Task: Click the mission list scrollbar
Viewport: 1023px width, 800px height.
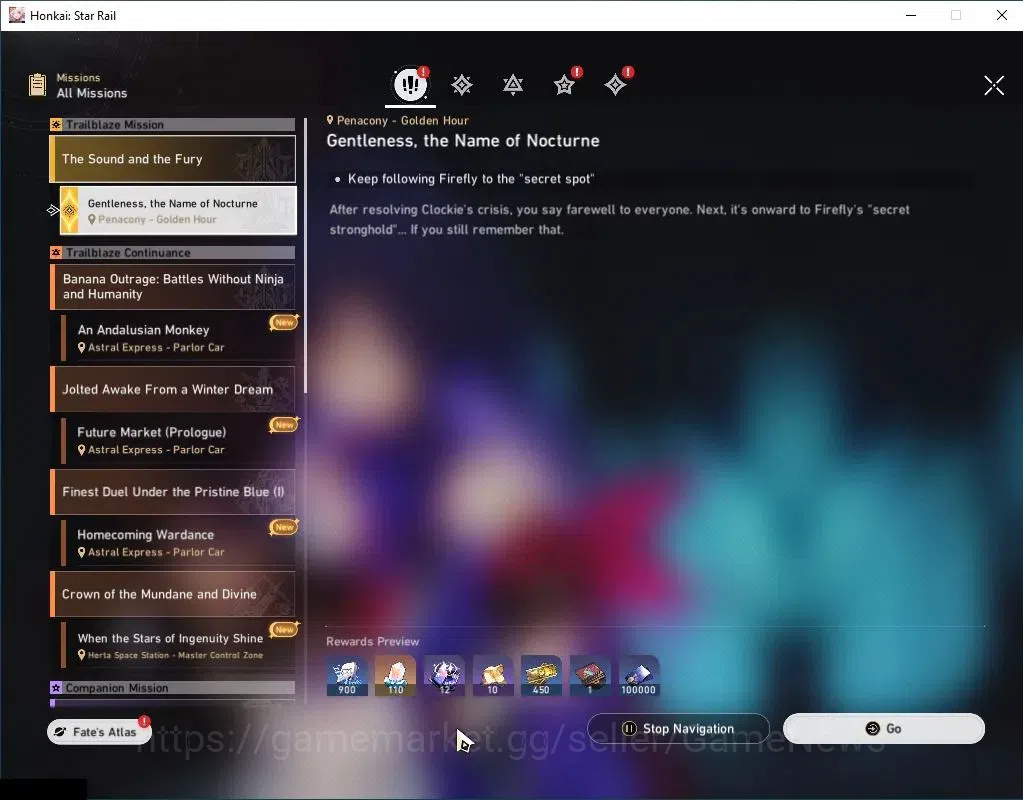Action: pos(305,256)
